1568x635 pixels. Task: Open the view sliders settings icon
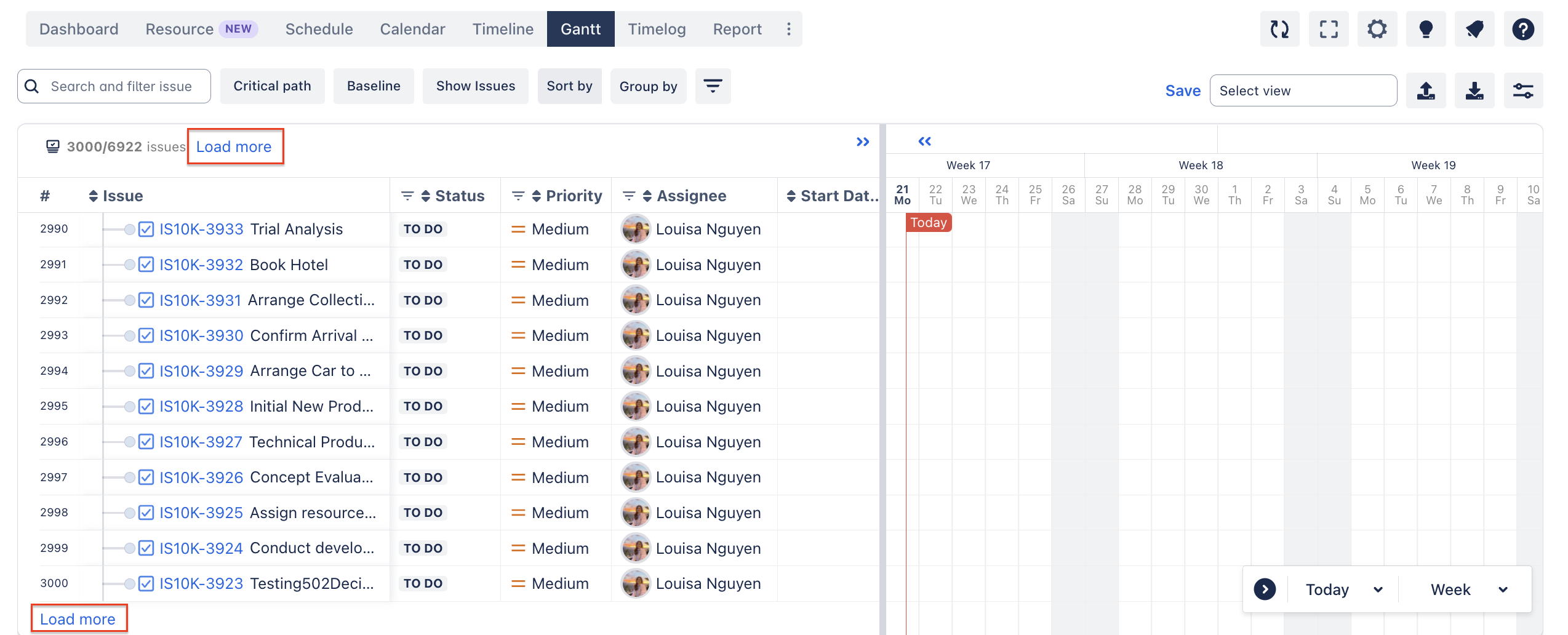click(1523, 90)
